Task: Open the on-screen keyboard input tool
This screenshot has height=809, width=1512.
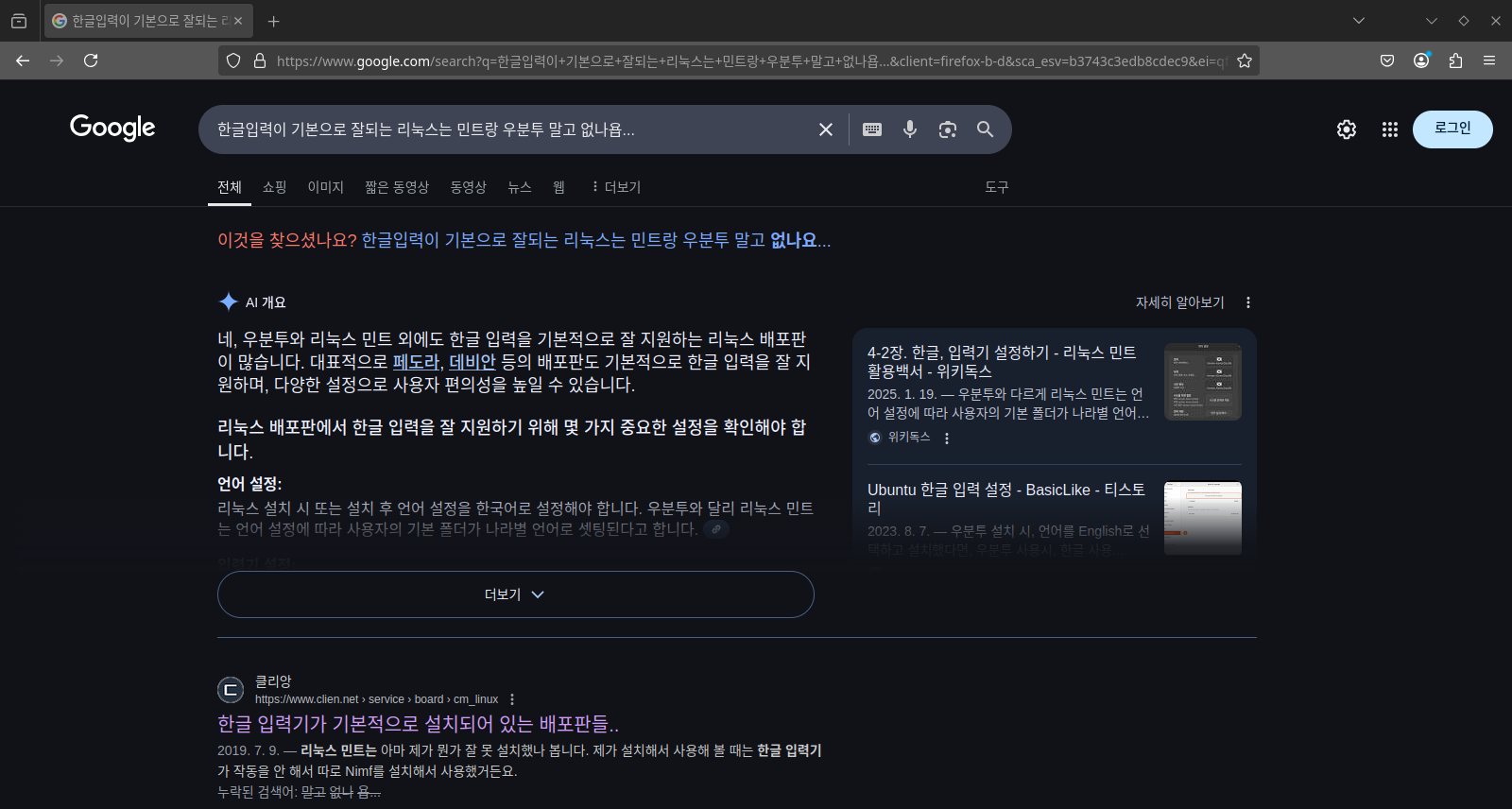Action: (872, 129)
